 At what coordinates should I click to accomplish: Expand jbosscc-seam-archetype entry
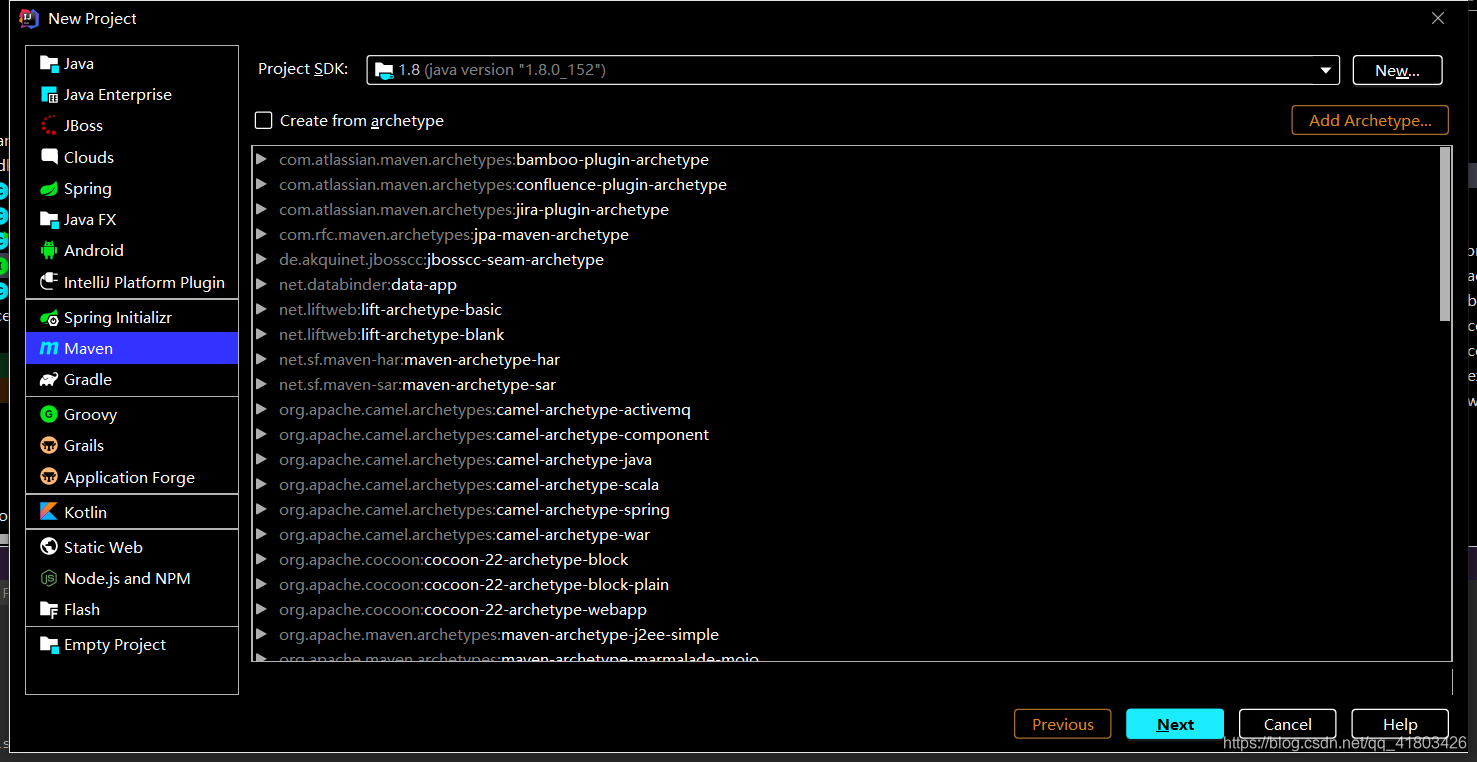261,260
